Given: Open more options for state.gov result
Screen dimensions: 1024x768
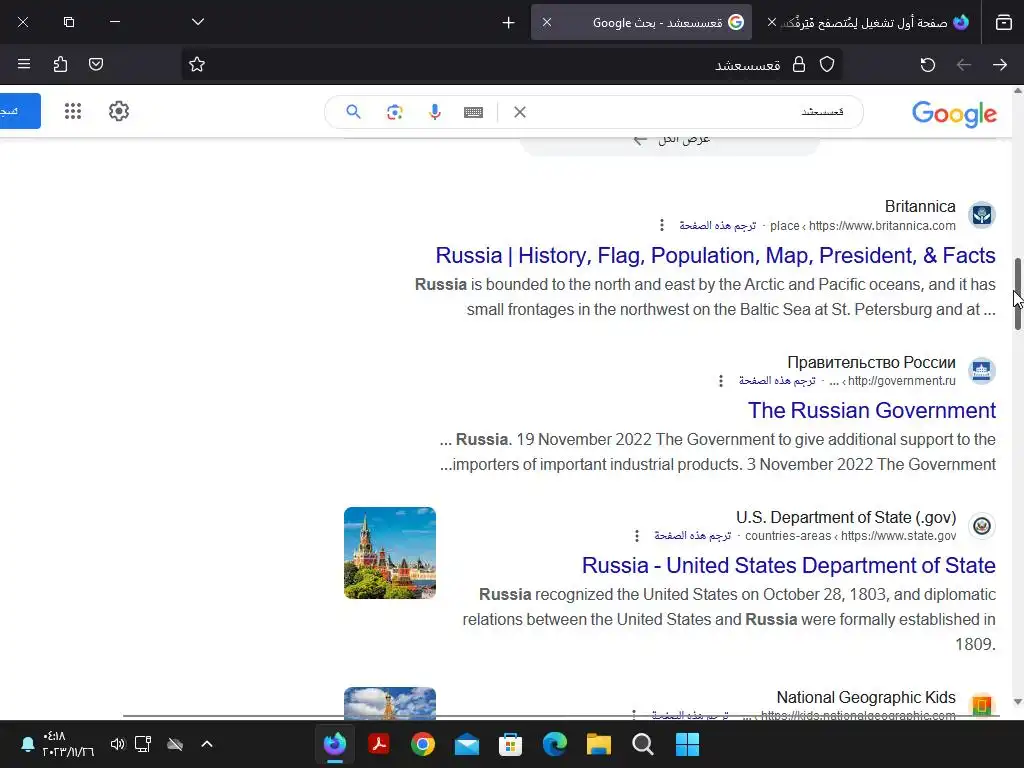Looking at the screenshot, I should click(x=637, y=536).
